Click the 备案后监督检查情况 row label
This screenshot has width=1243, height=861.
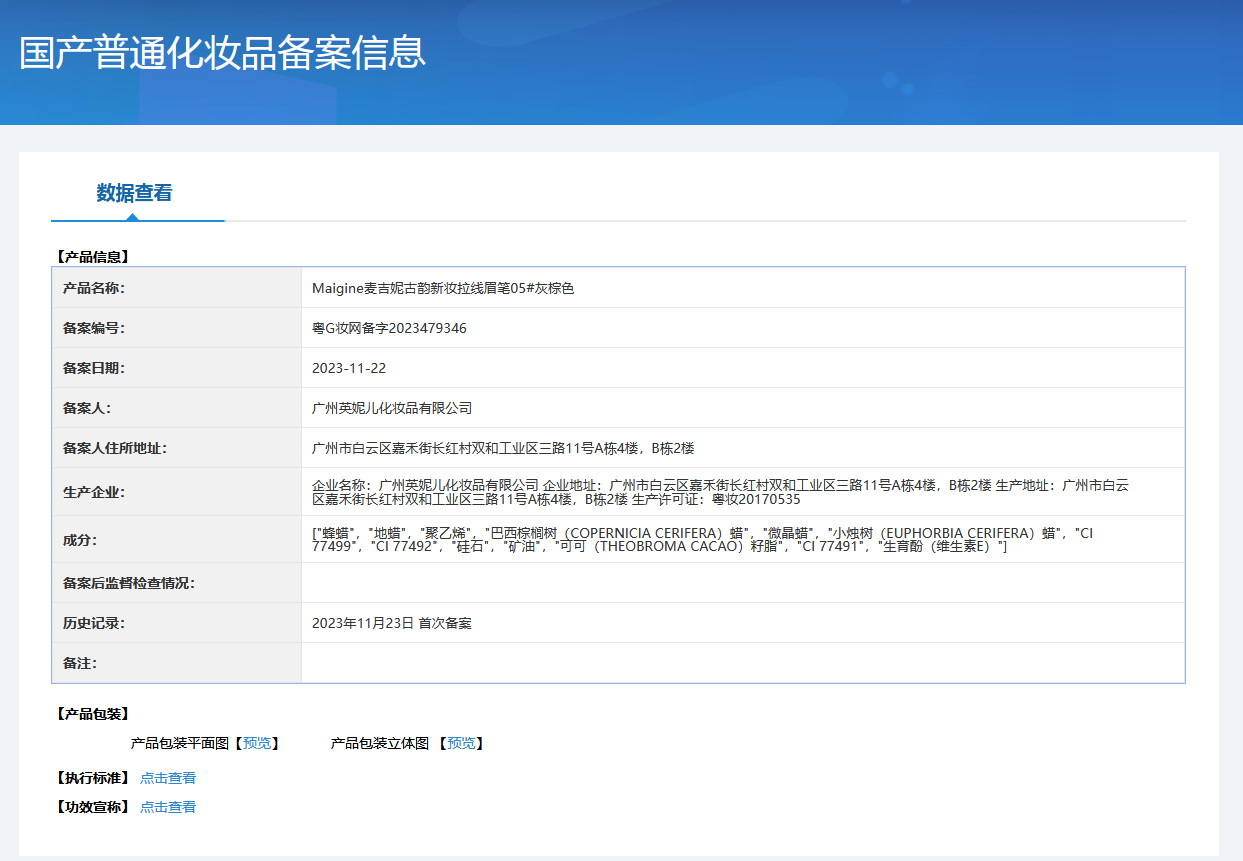pos(129,583)
